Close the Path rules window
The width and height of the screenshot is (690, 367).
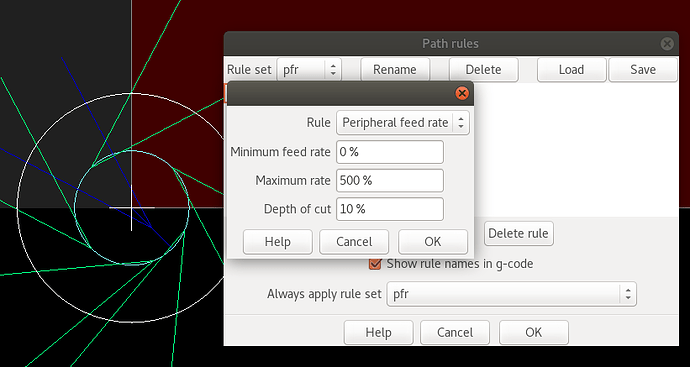click(x=667, y=44)
